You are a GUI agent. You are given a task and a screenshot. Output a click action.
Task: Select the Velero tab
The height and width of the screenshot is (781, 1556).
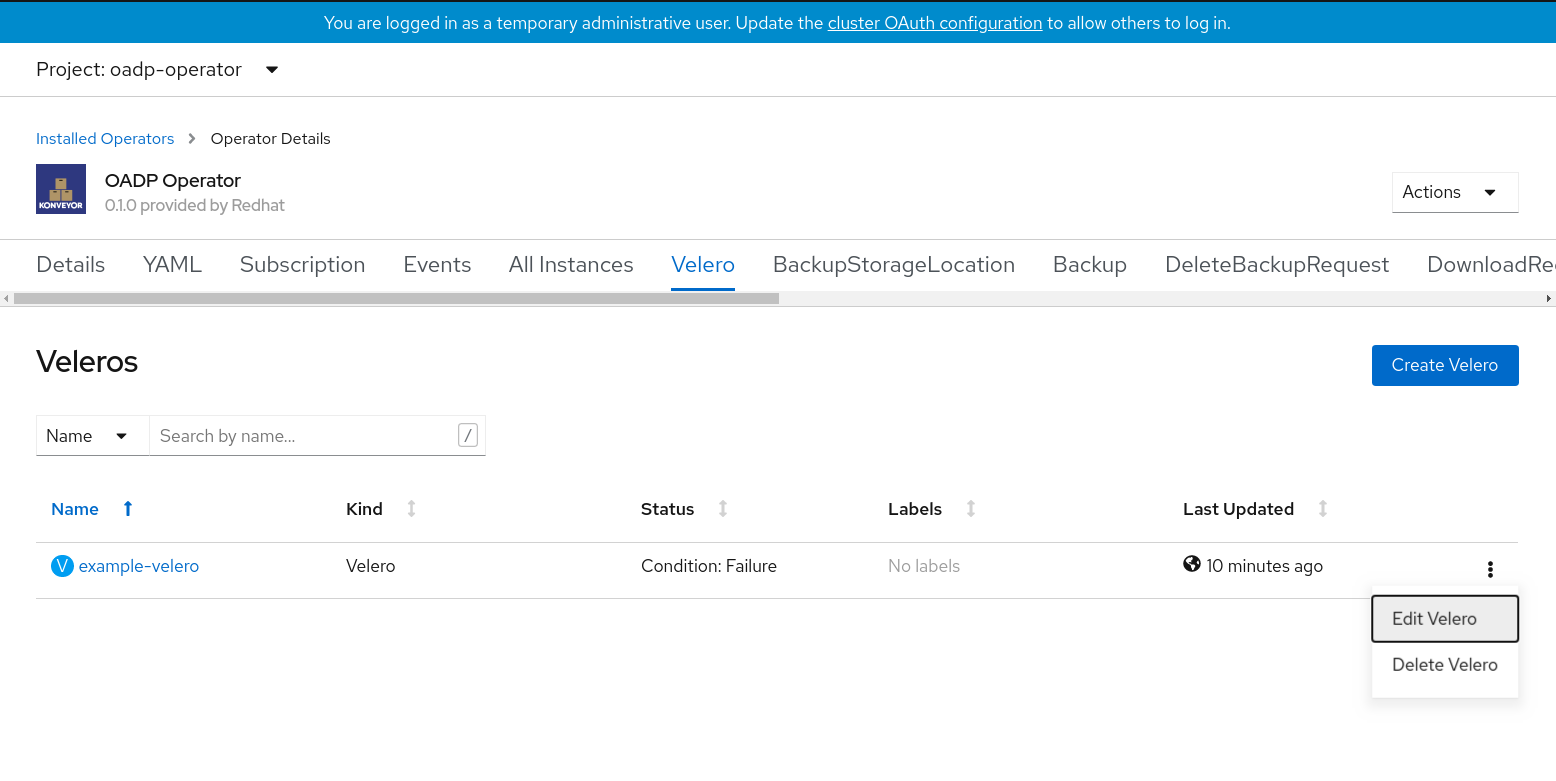point(703,264)
